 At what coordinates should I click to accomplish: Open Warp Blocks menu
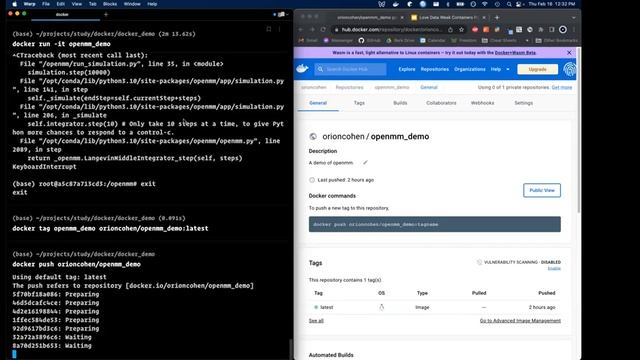pos(110,4)
